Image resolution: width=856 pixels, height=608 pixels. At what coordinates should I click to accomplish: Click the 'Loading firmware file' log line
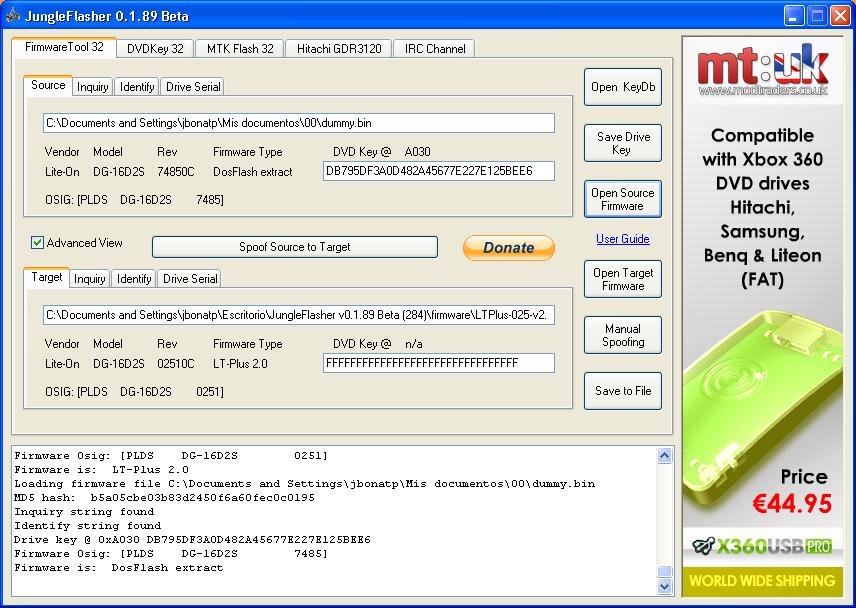305,484
